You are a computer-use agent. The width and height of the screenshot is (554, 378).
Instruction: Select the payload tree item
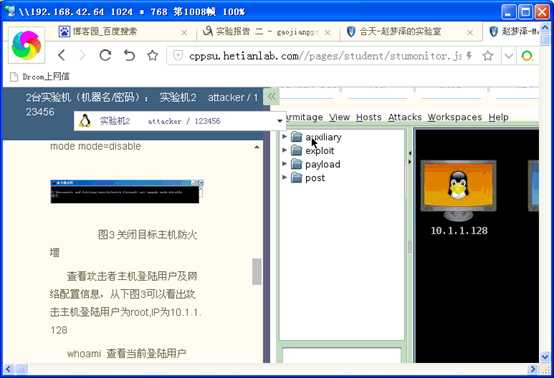(323, 164)
